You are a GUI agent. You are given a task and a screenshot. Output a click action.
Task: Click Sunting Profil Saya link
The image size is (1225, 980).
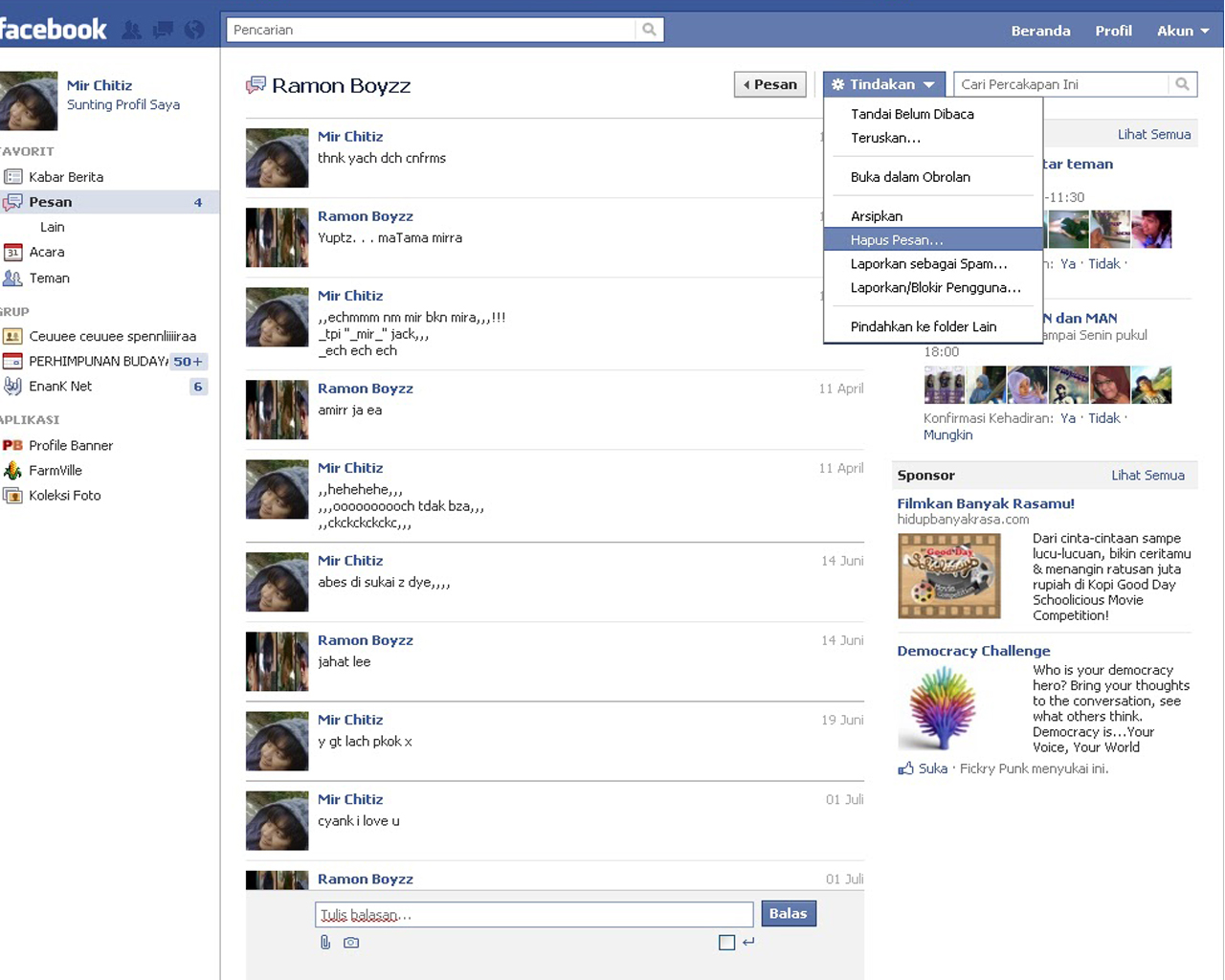click(123, 105)
